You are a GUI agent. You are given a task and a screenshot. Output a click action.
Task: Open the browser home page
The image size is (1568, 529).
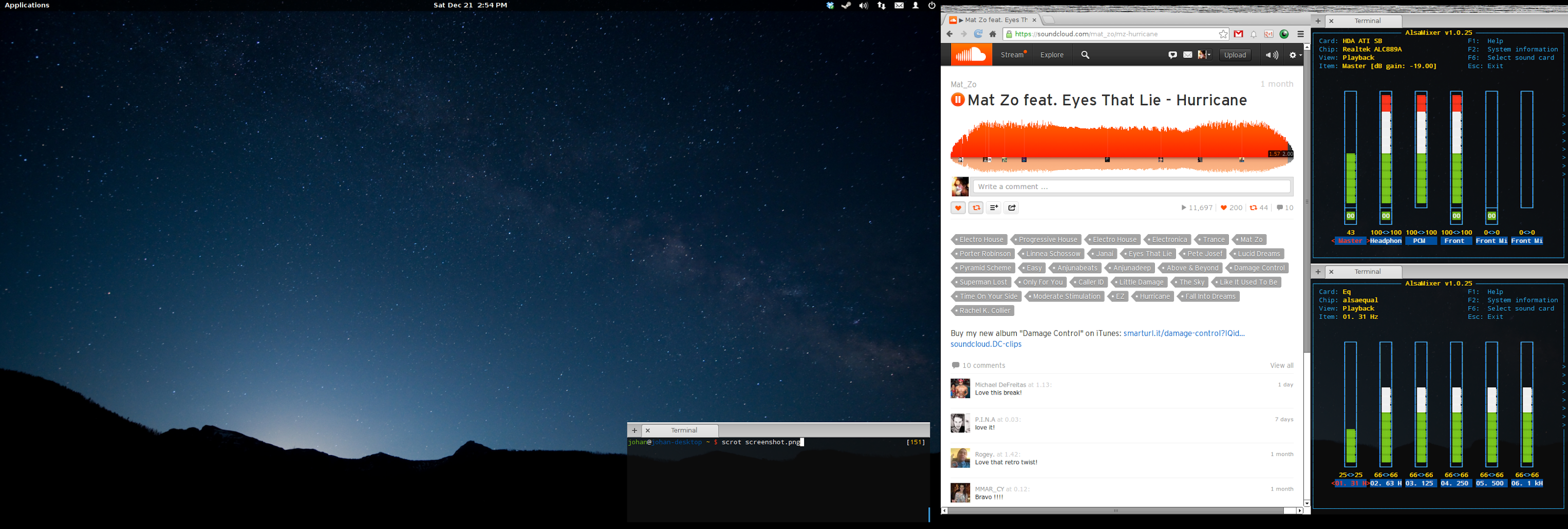[x=993, y=34]
